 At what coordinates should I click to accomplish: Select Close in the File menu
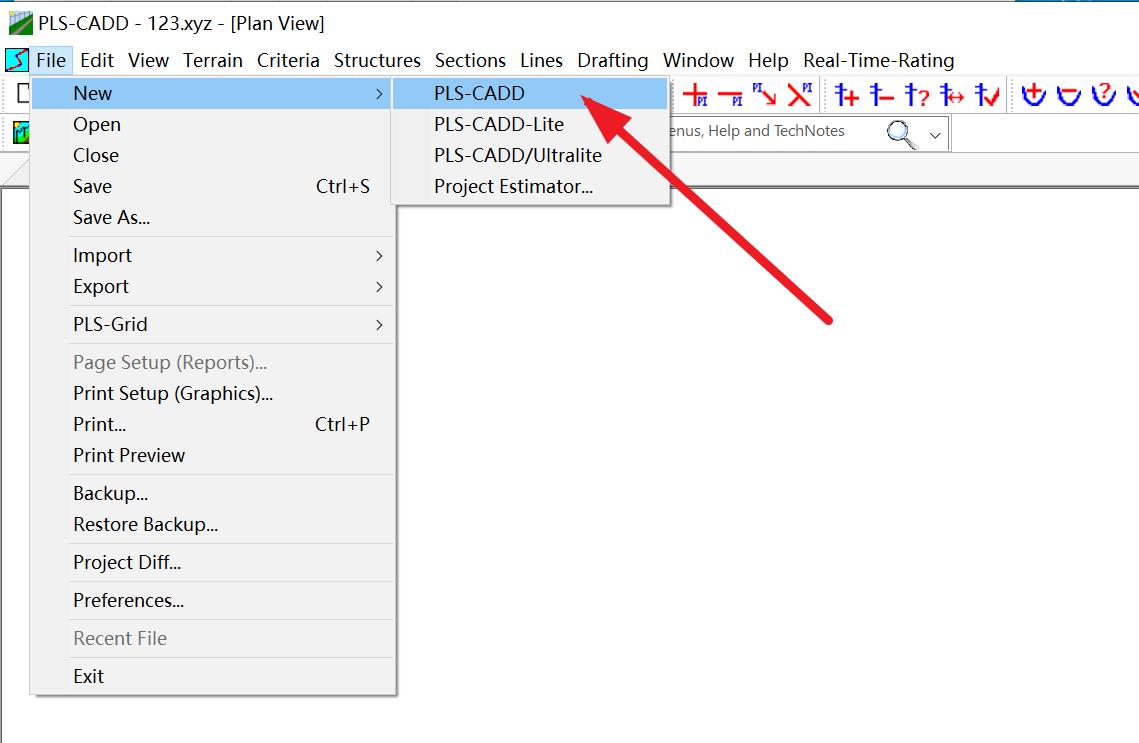[212, 155]
